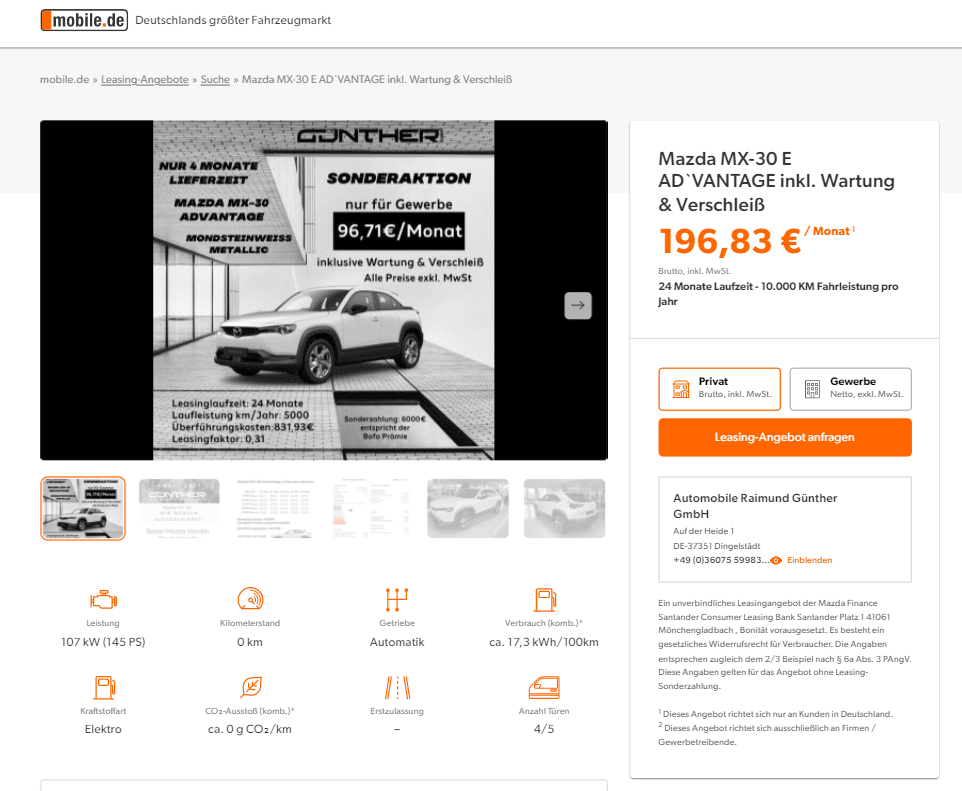Screen dimensions: 962x791
Task: Click the main Mazda MX-30 promotional image
Action: coord(323,290)
